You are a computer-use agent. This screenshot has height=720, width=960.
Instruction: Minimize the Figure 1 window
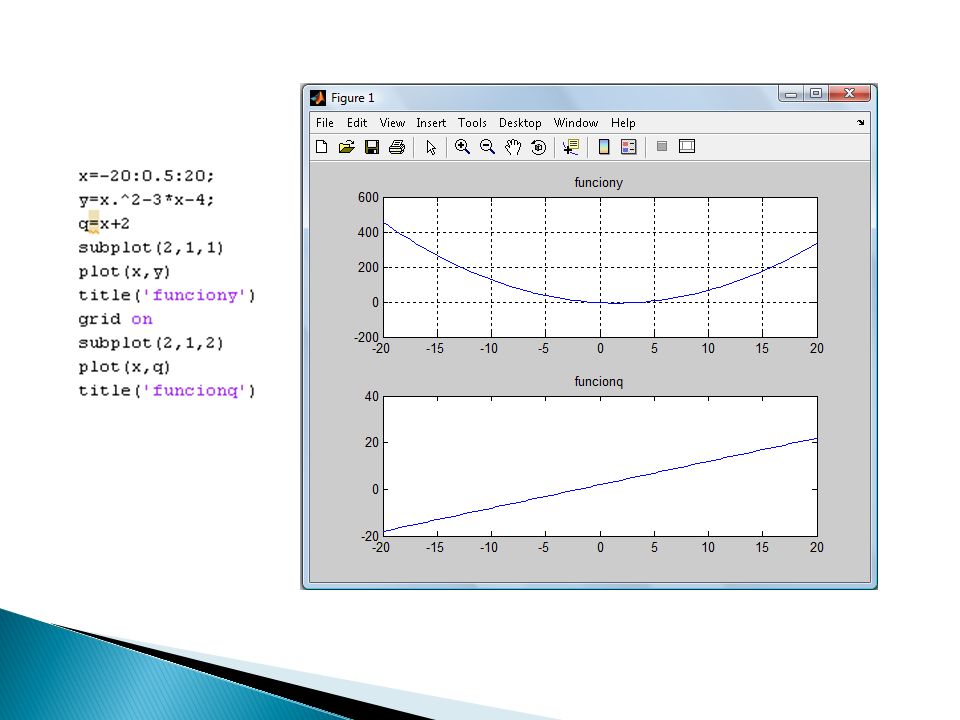(791, 94)
